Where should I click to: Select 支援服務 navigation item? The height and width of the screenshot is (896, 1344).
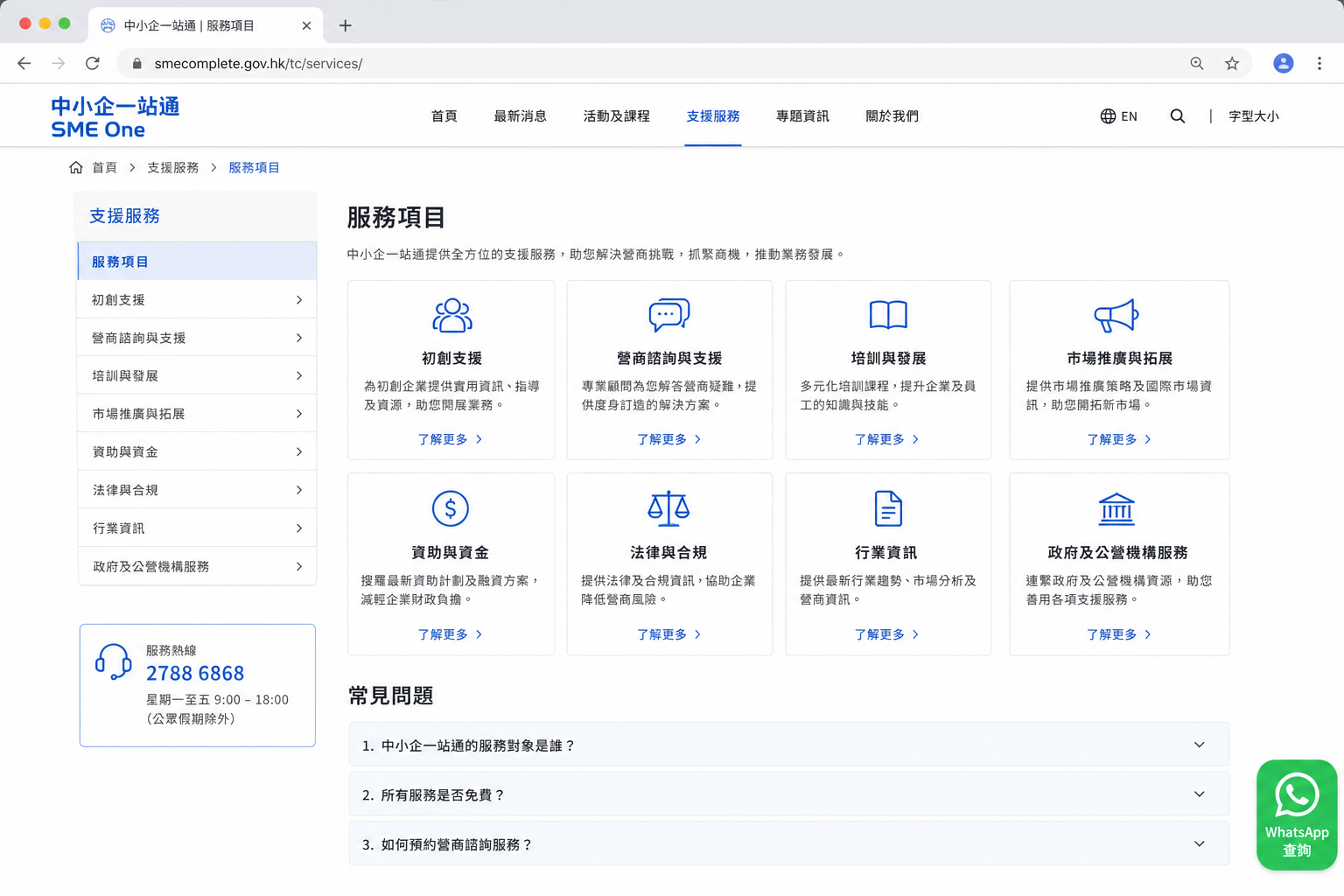click(713, 115)
